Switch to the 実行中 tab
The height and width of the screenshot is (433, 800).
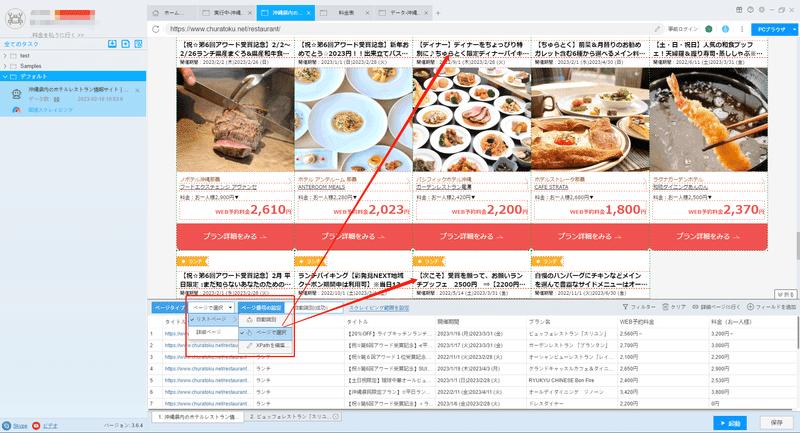(x=228, y=13)
